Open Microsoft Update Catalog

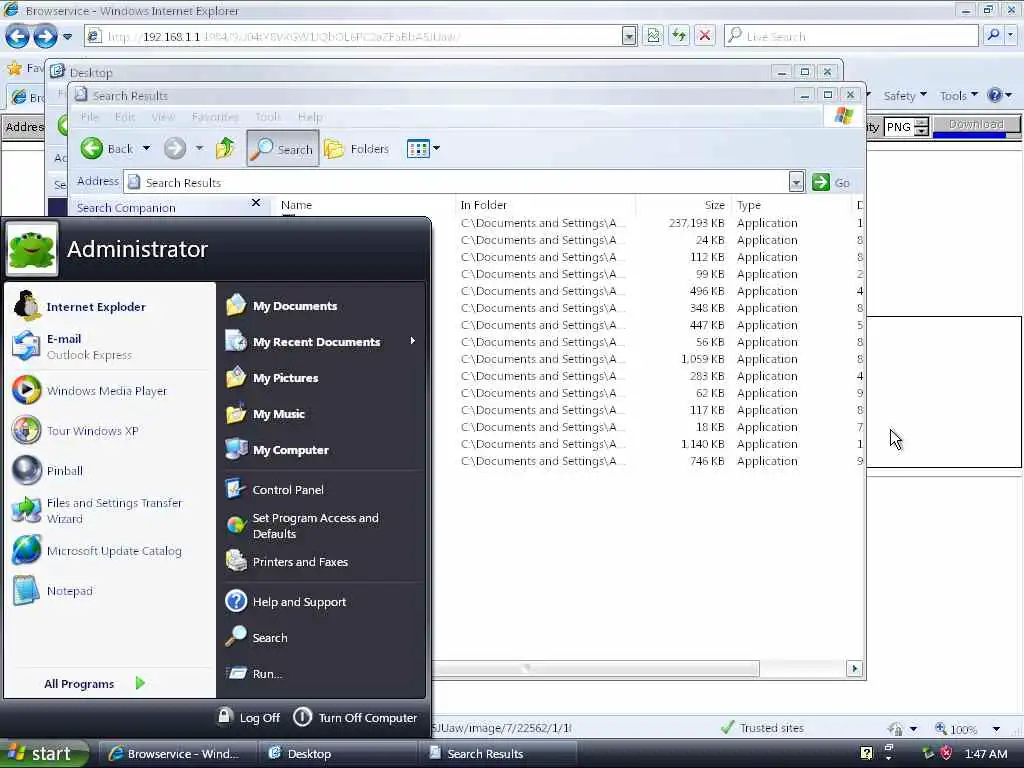pyautogui.click(x=97, y=551)
